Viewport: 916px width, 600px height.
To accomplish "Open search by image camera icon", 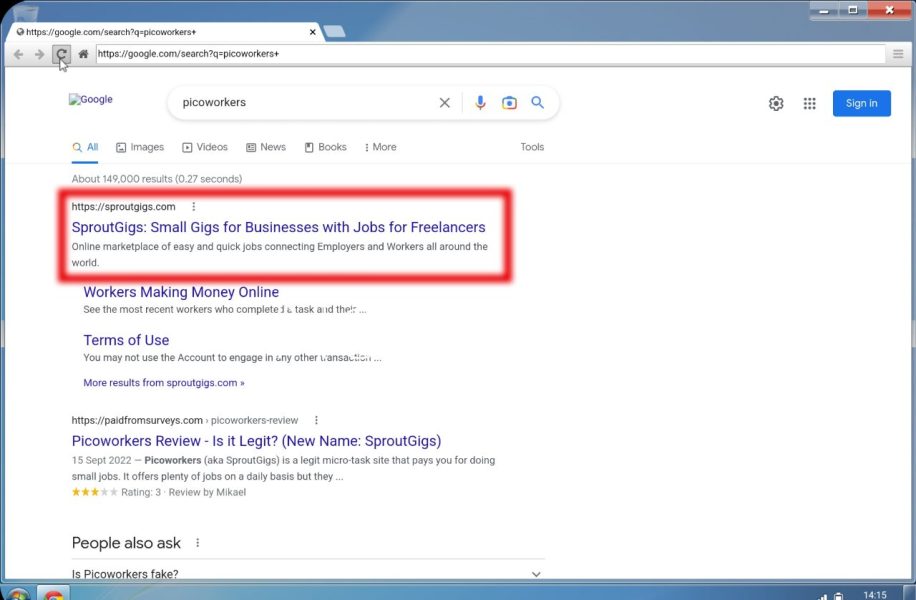I will (509, 103).
